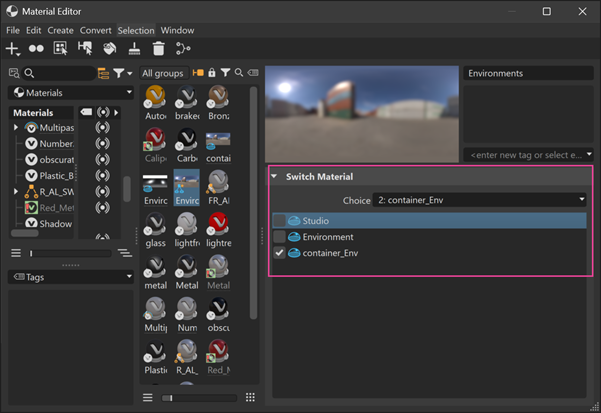Click the broom cleanup icon in toolbar
This screenshot has height=413, width=601.
134,49
